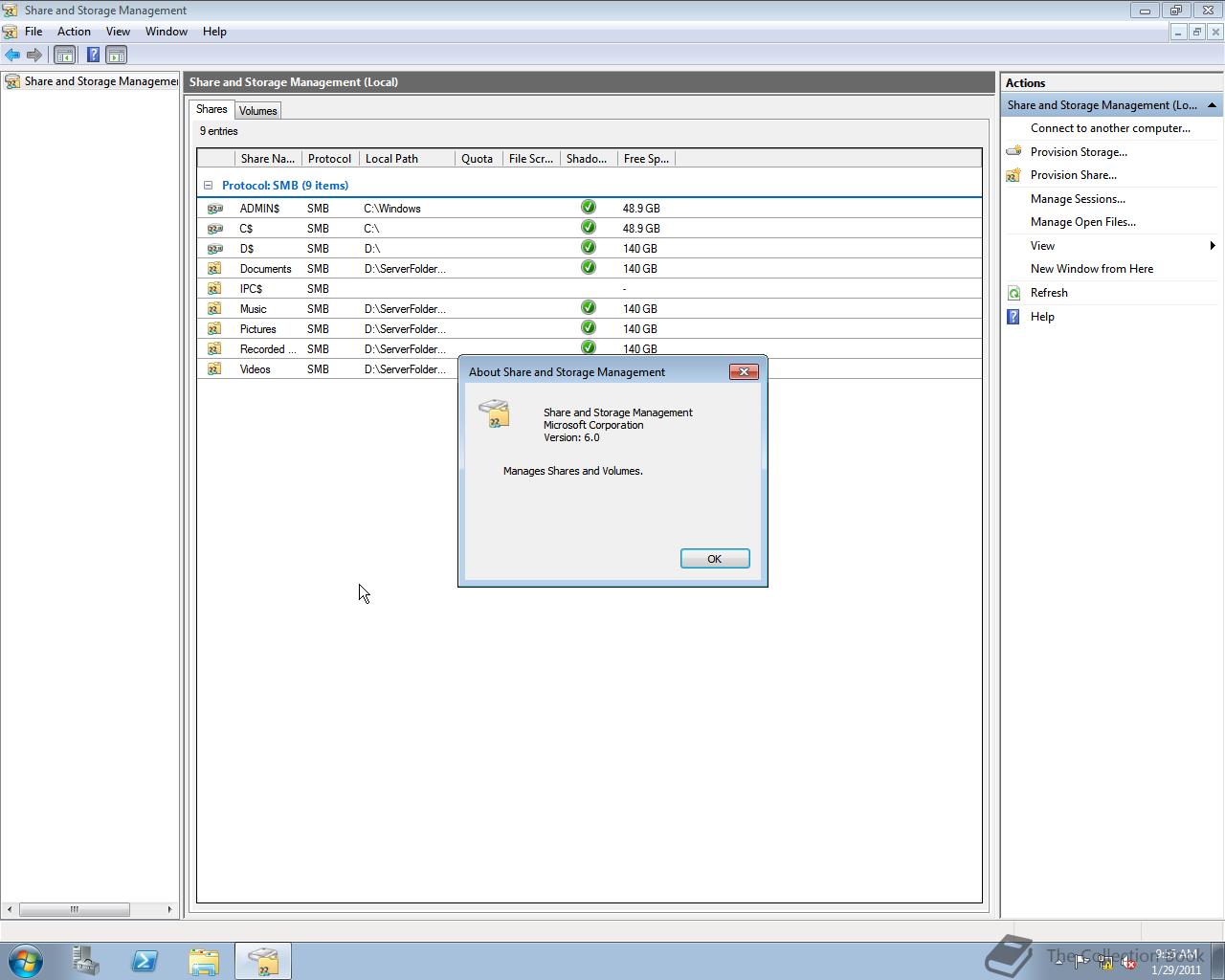
Task: Click the shadow copy check for ADMIN$
Action: 589,207
